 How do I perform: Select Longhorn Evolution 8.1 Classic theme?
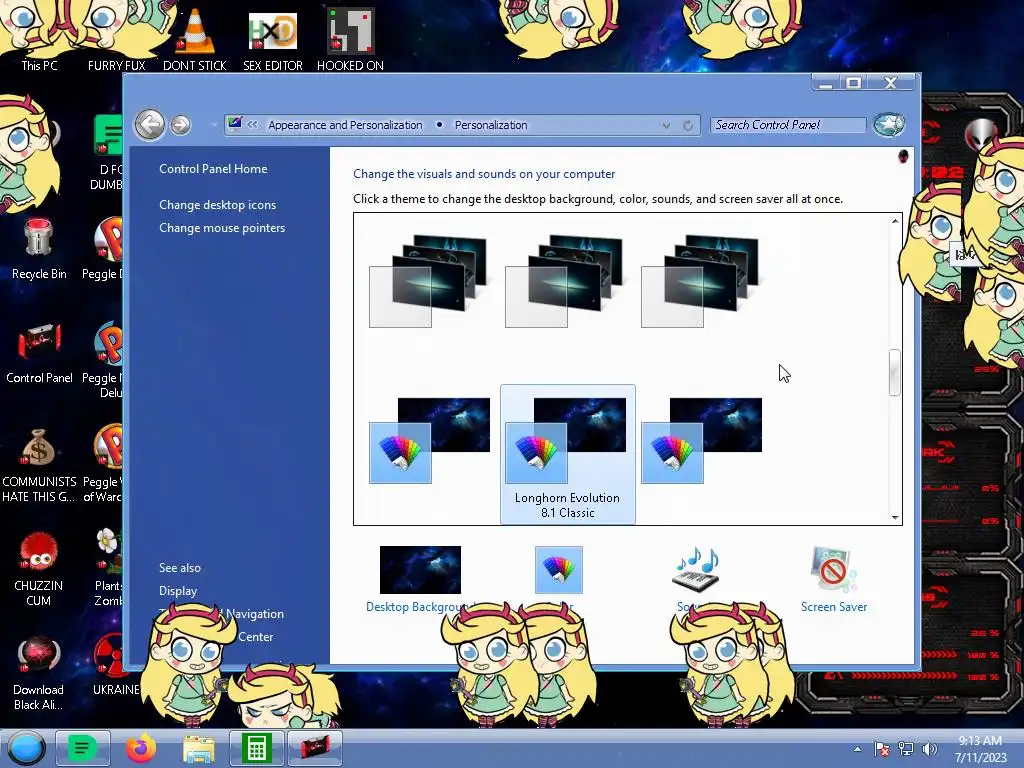(x=568, y=455)
